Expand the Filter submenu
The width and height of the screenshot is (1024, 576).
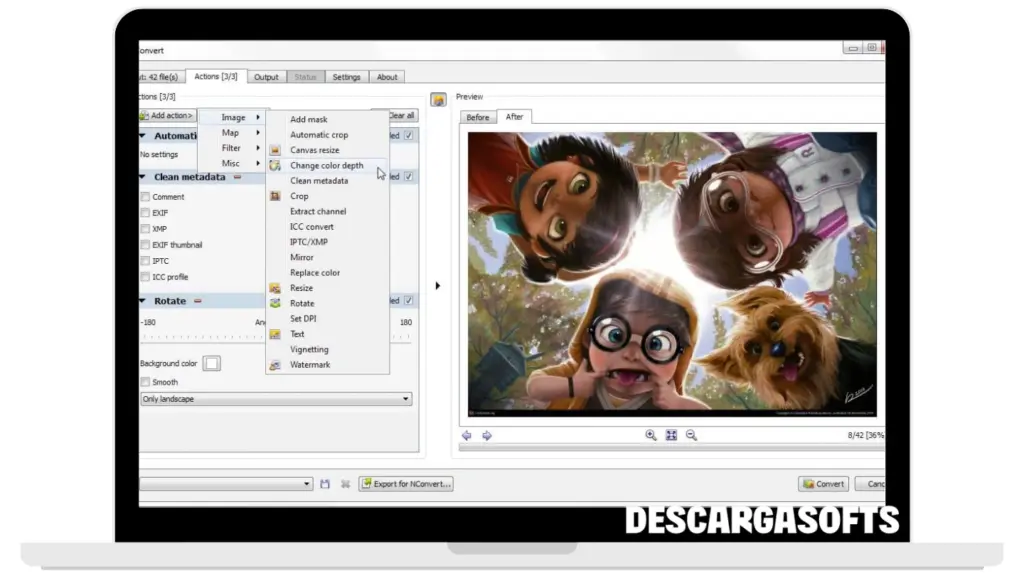[232, 148]
